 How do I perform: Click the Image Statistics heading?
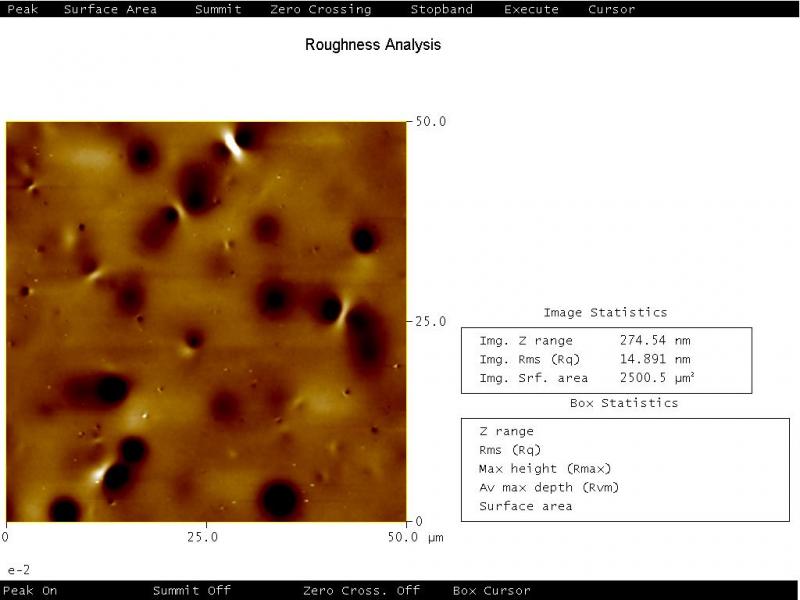(605, 312)
